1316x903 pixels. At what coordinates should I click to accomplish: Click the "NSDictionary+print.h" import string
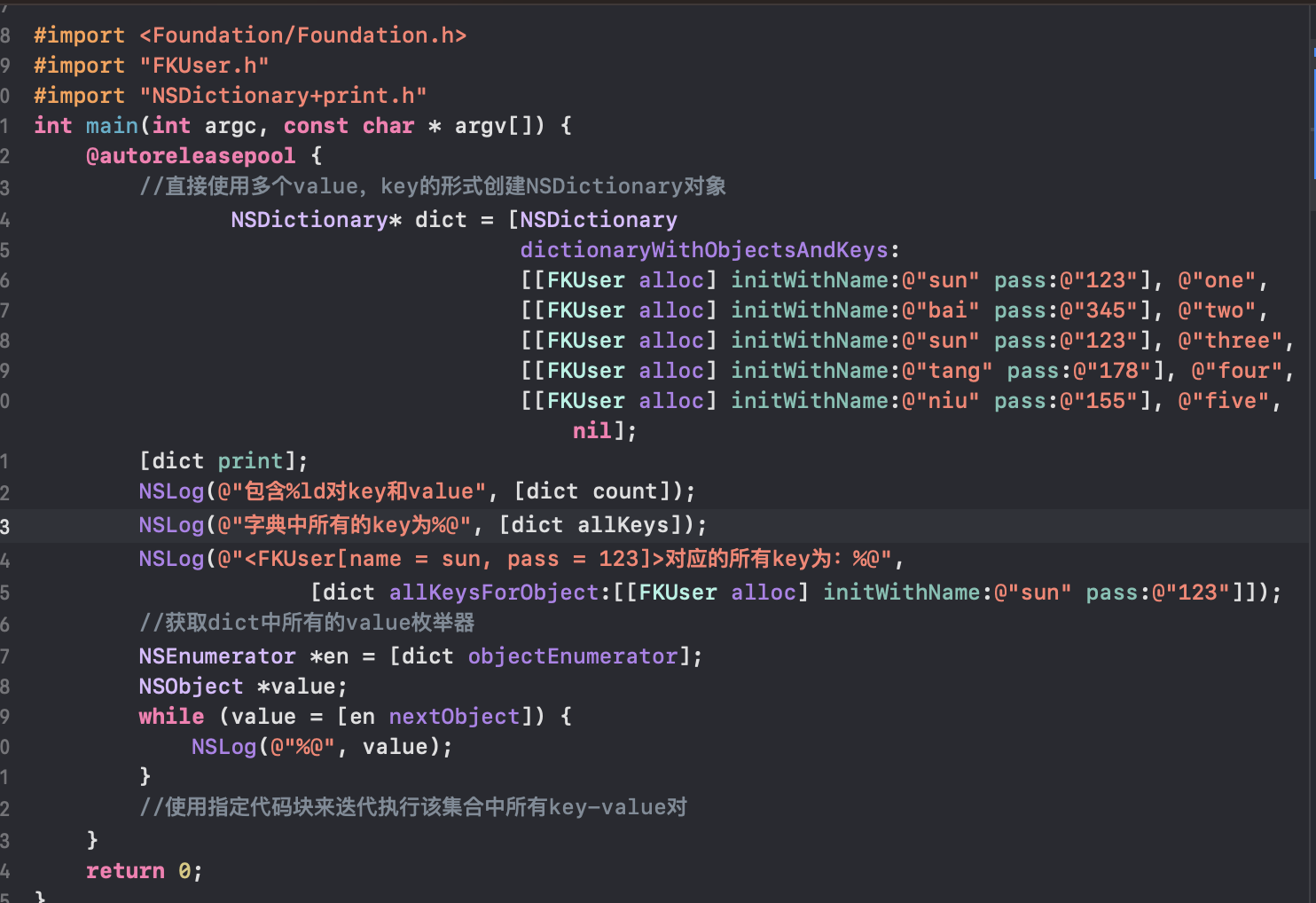pyautogui.click(x=283, y=96)
